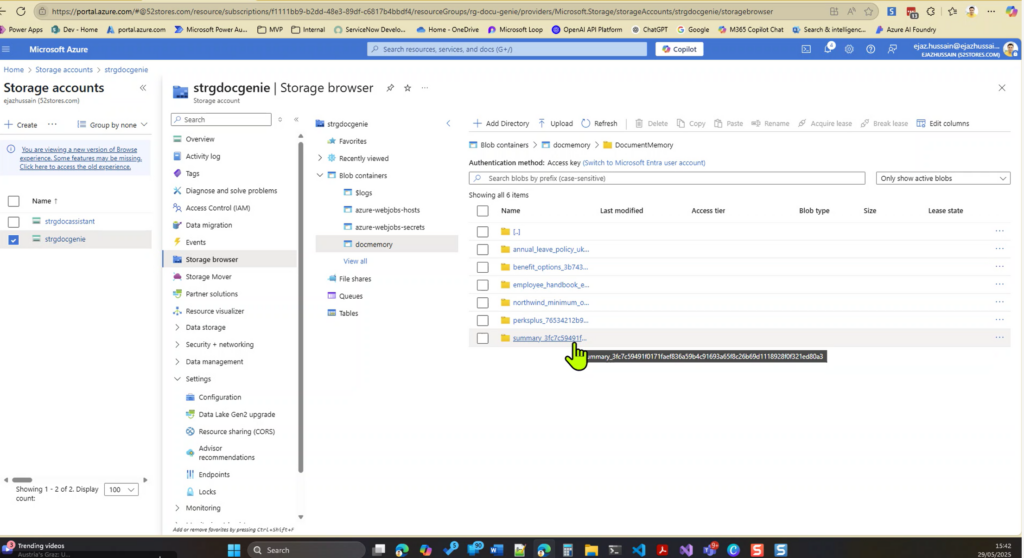Viewport: 1024px width, 558px height.
Task: Open the Azure Cloud Shell icon
Action: 806,49
